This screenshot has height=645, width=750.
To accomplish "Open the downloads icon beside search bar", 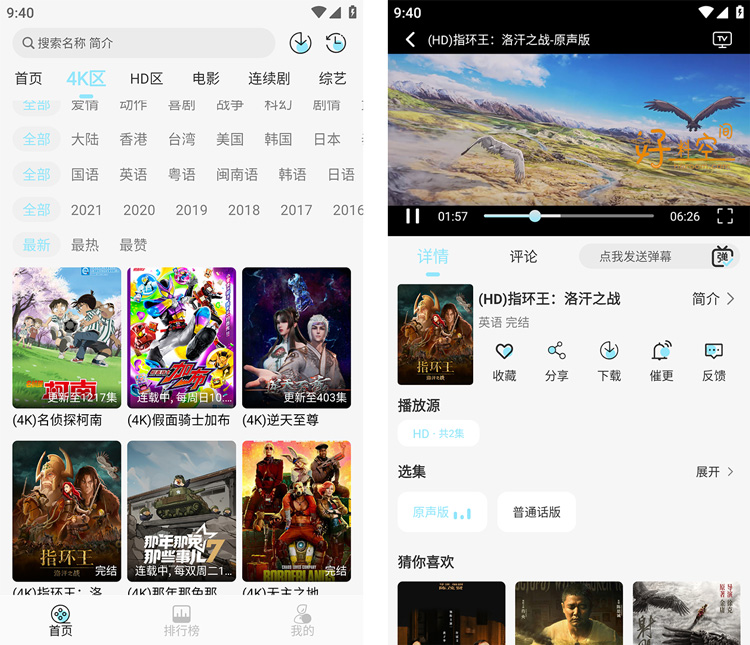I will click(300, 43).
